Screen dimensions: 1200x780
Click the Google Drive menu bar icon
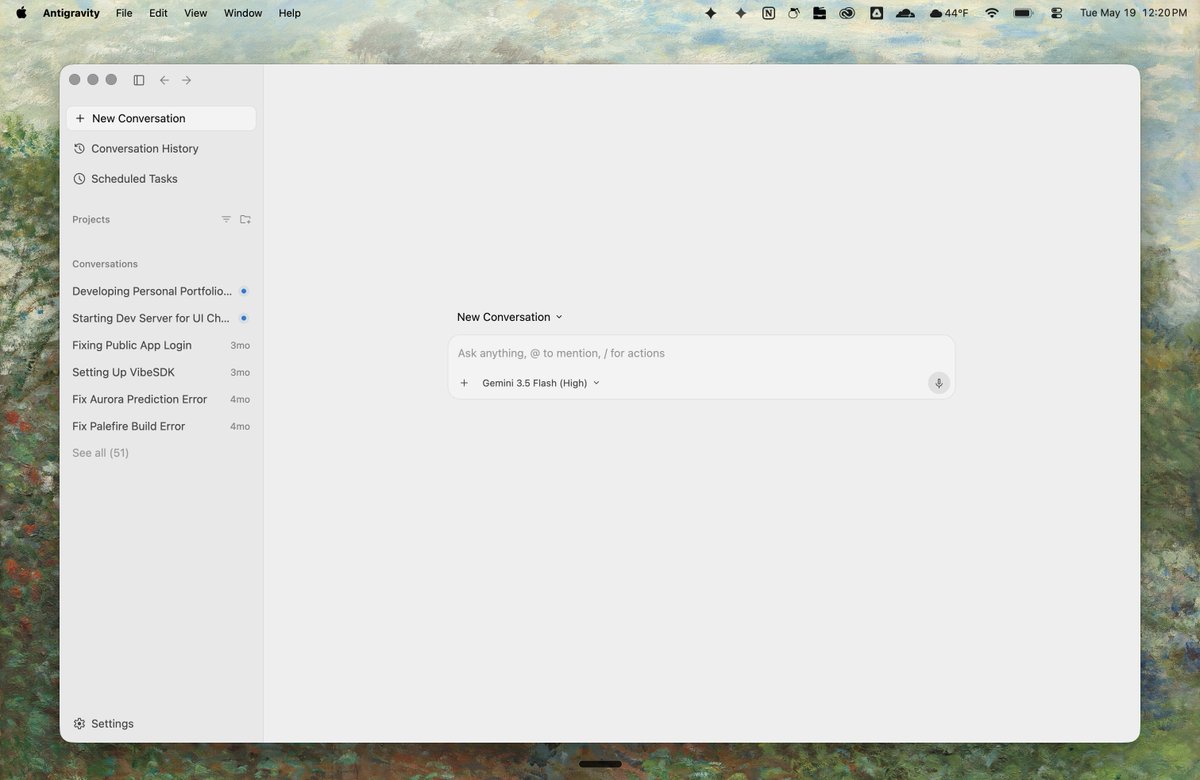tap(876, 13)
